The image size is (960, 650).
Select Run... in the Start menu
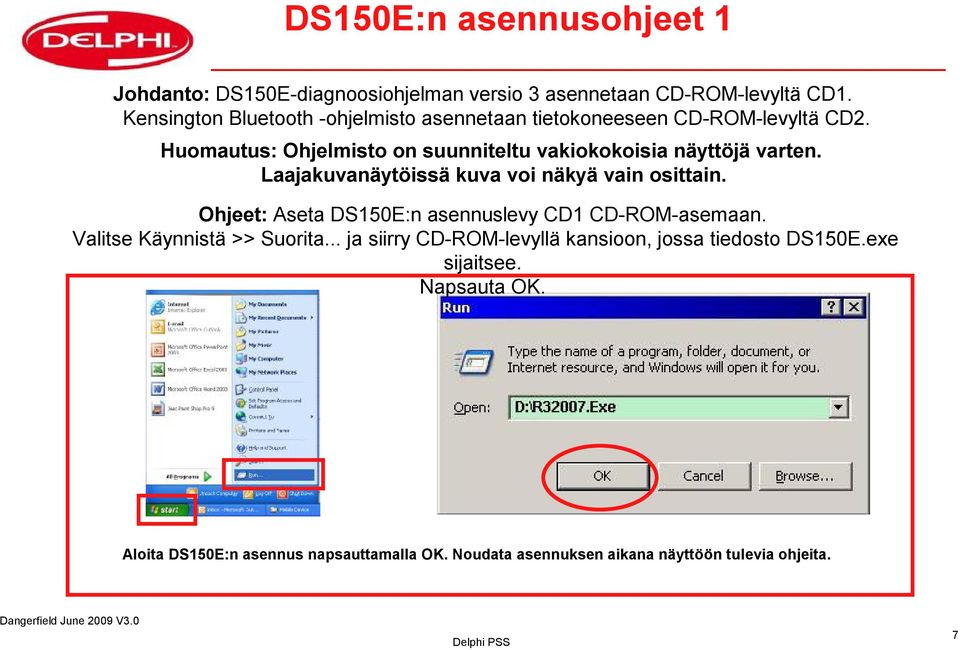pyautogui.click(x=274, y=475)
